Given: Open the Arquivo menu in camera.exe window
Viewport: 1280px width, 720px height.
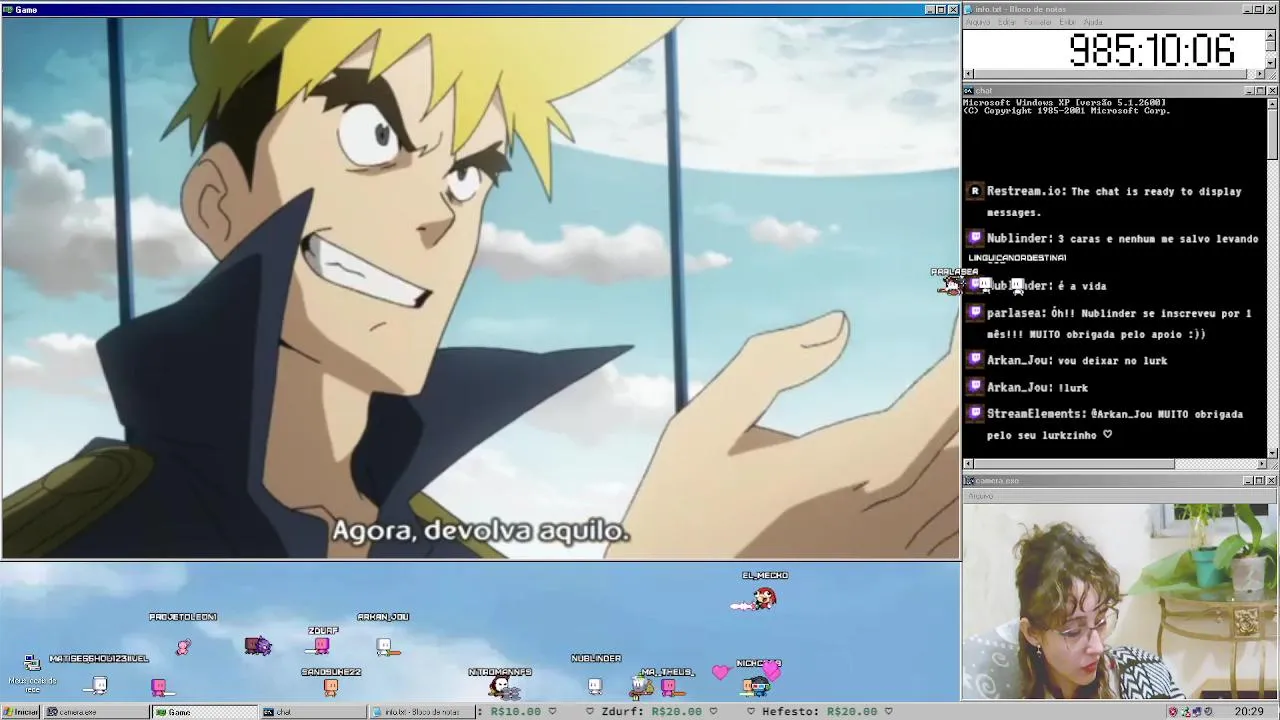Looking at the screenshot, I should tap(981, 495).
